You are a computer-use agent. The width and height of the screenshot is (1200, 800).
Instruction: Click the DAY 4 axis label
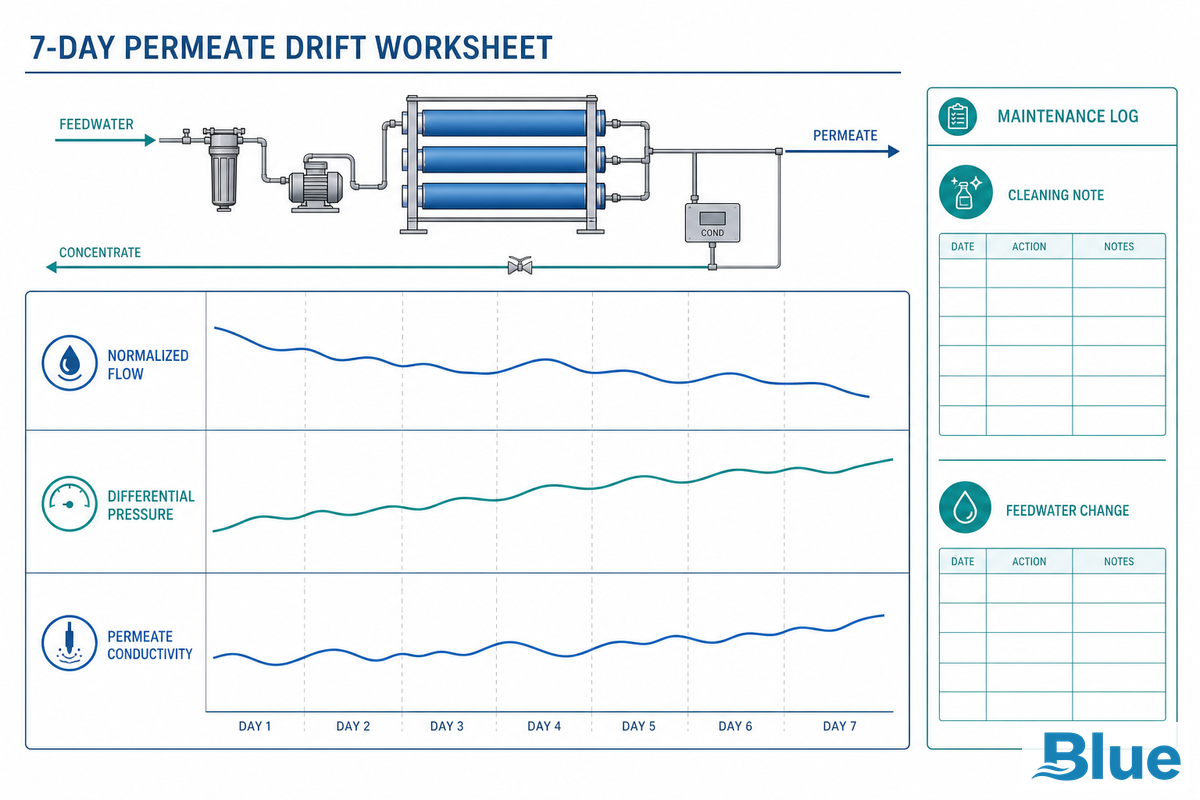click(544, 726)
